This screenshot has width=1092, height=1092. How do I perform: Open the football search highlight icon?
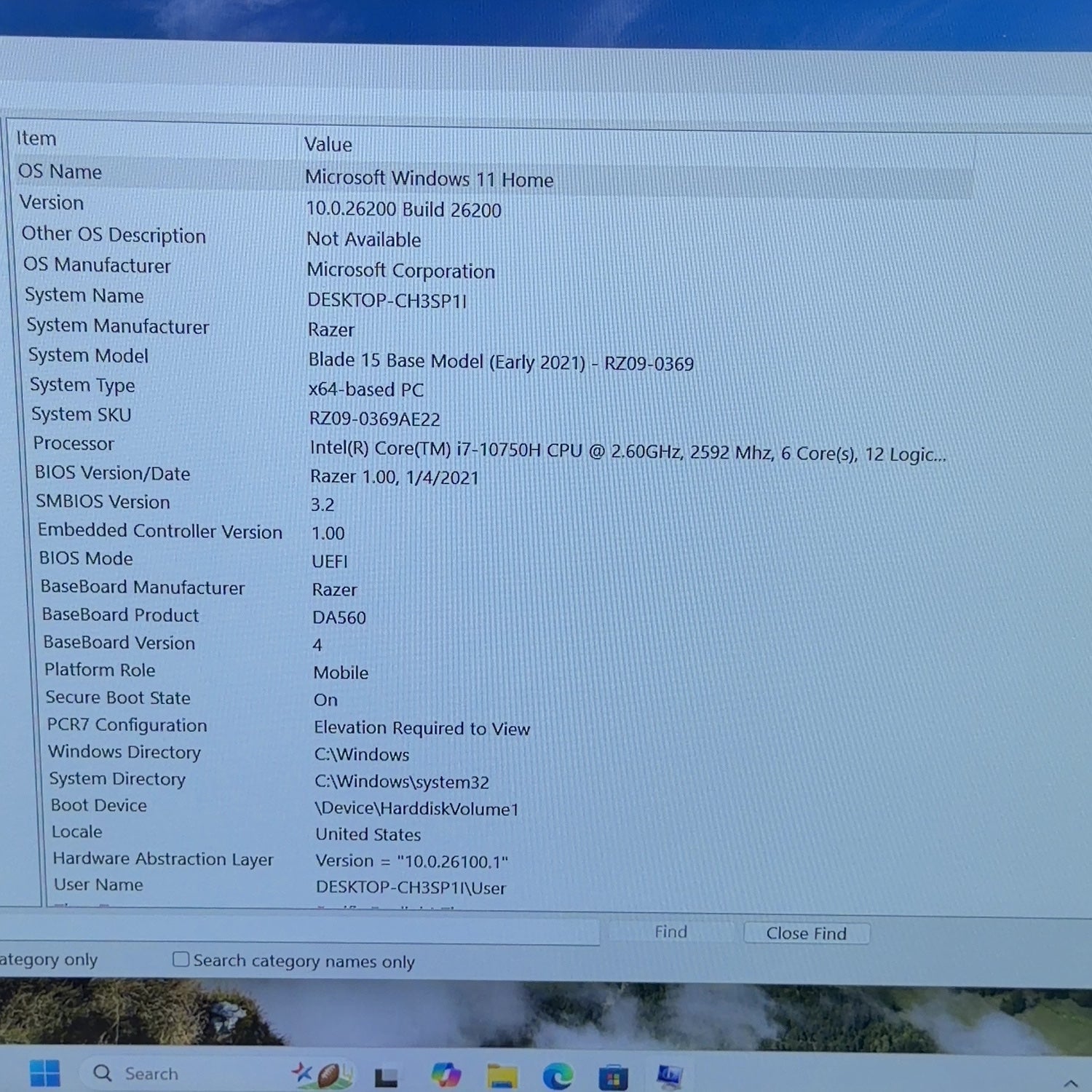322,1075
